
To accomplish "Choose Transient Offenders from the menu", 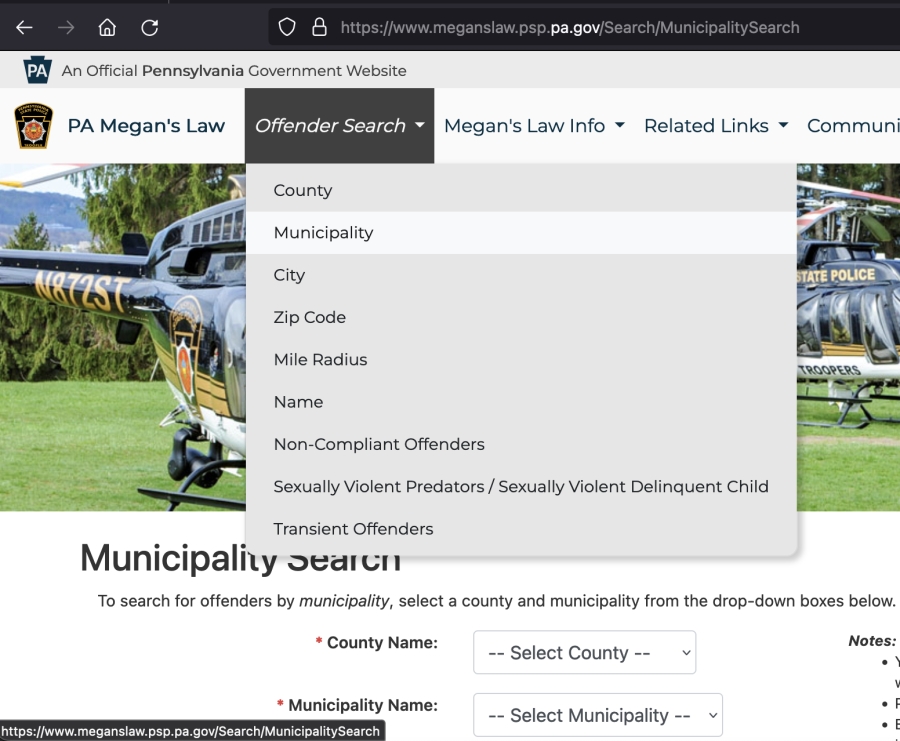I will [521, 529].
